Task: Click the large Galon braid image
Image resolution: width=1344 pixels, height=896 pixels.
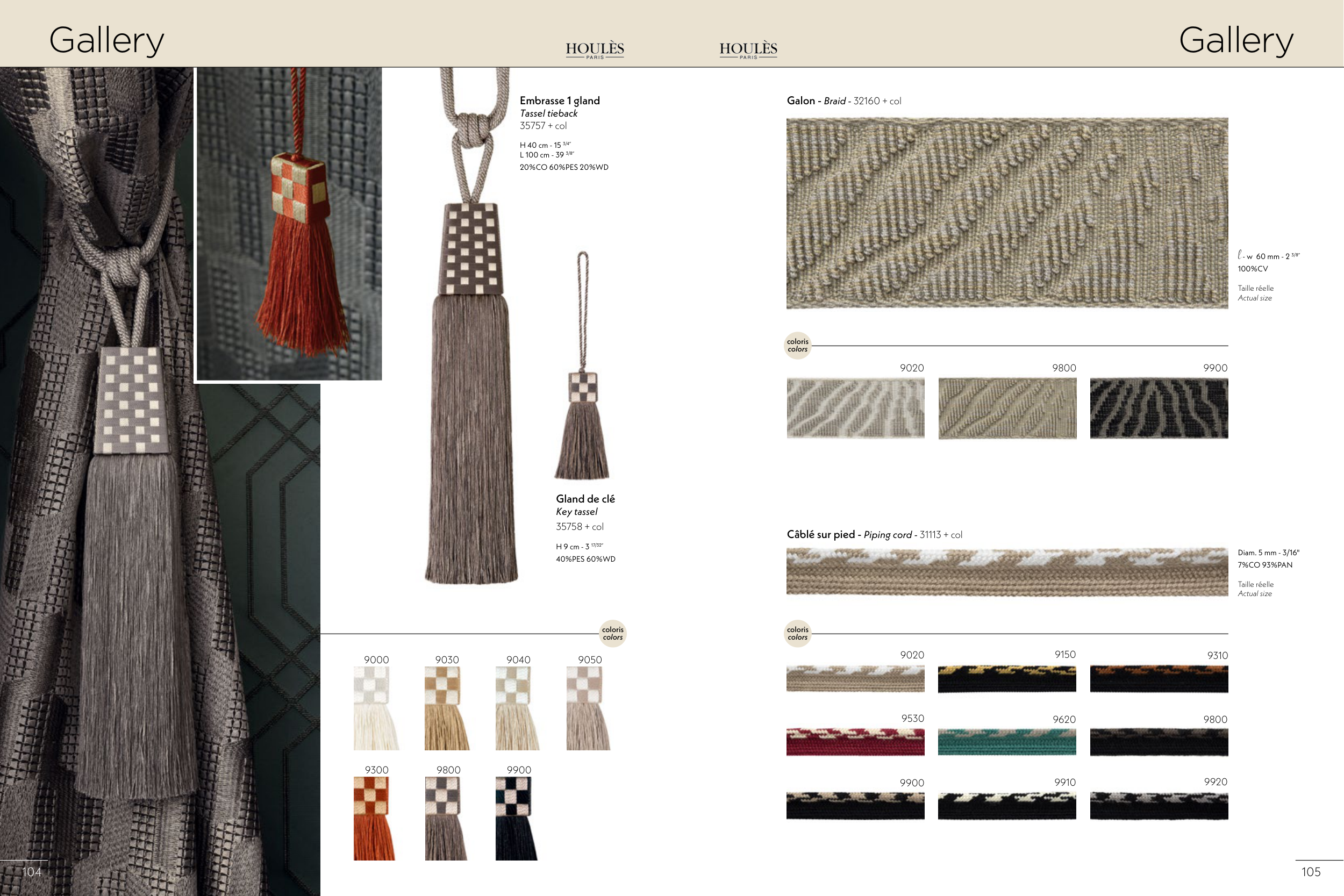Action: coord(1006,213)
